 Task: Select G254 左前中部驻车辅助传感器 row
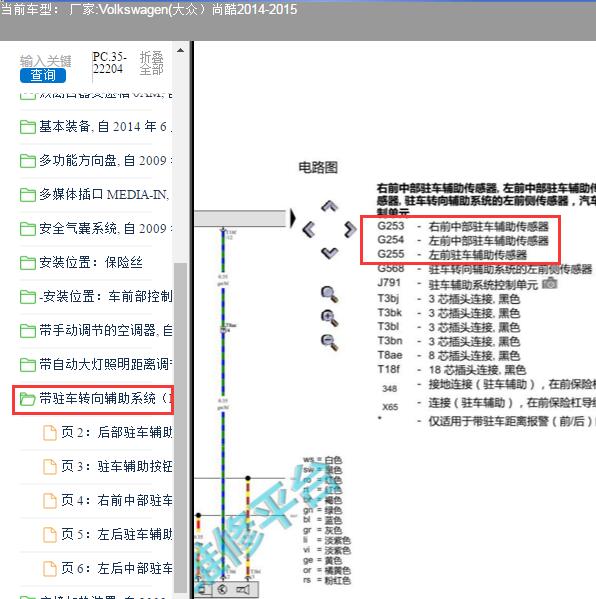[x=463, y=241]
